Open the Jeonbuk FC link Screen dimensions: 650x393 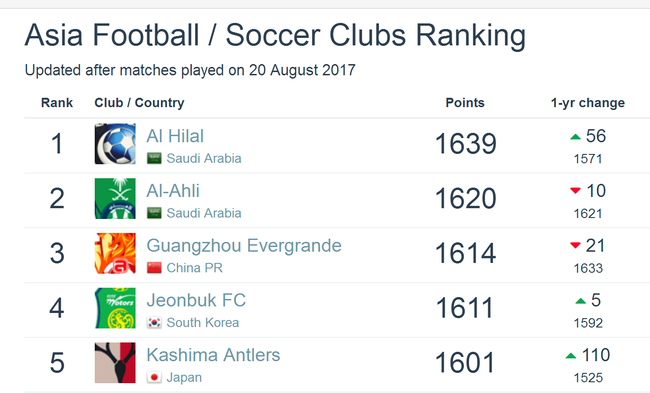point(196,300)
